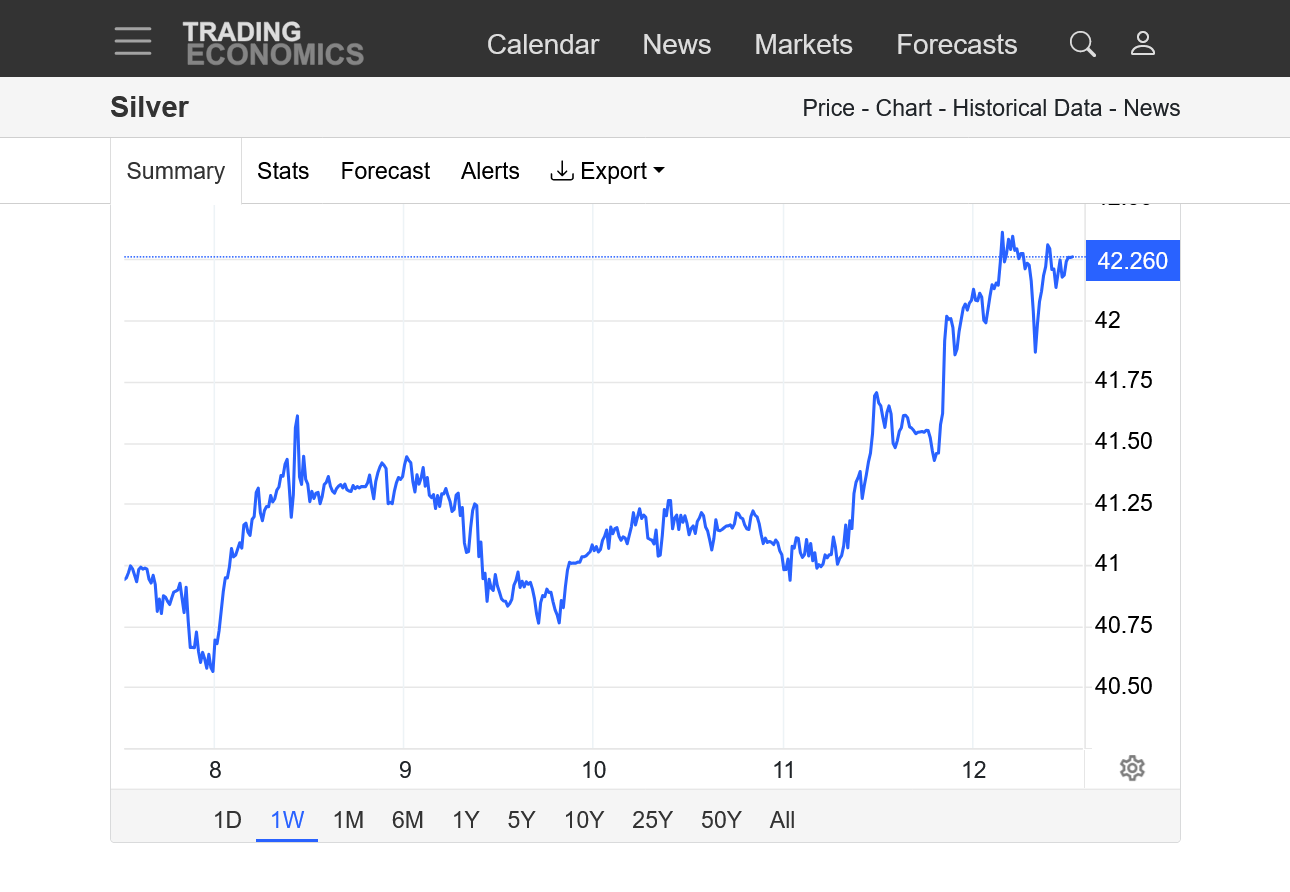The width and height of the screenshot is (1290, 892).
Task: Open the Markets menu item
Action: pyautogui.click(x=803, y=45)
